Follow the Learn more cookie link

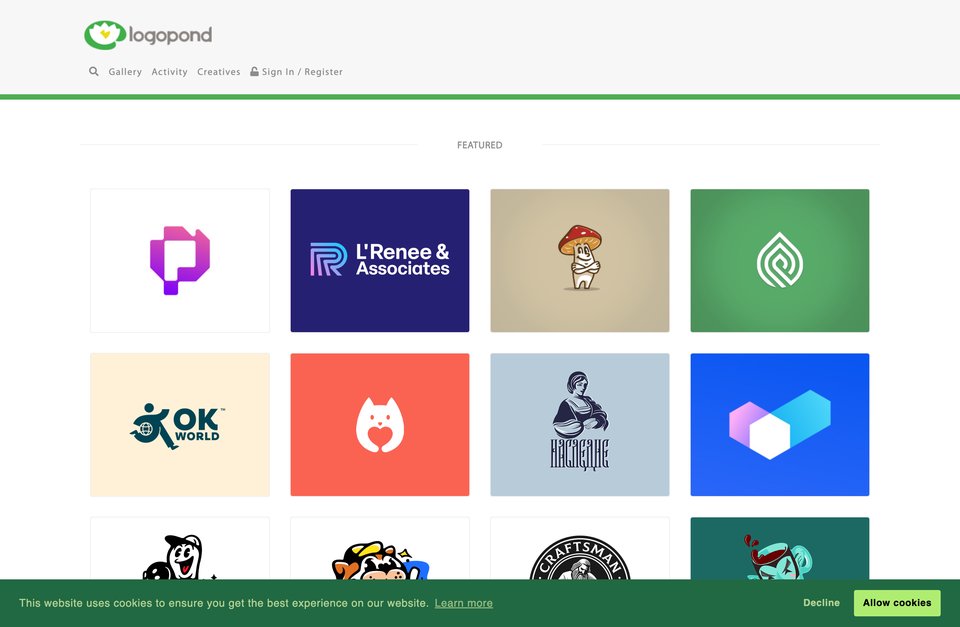point(463,603)
